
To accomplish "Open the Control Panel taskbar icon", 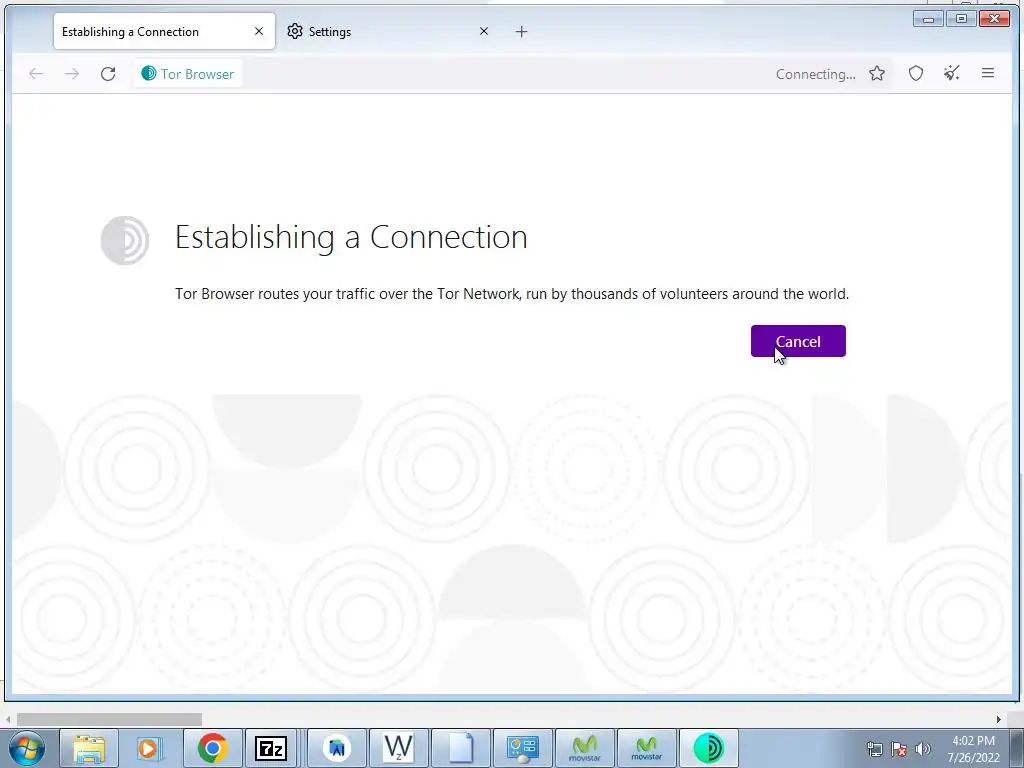I will tap(522, 748).
